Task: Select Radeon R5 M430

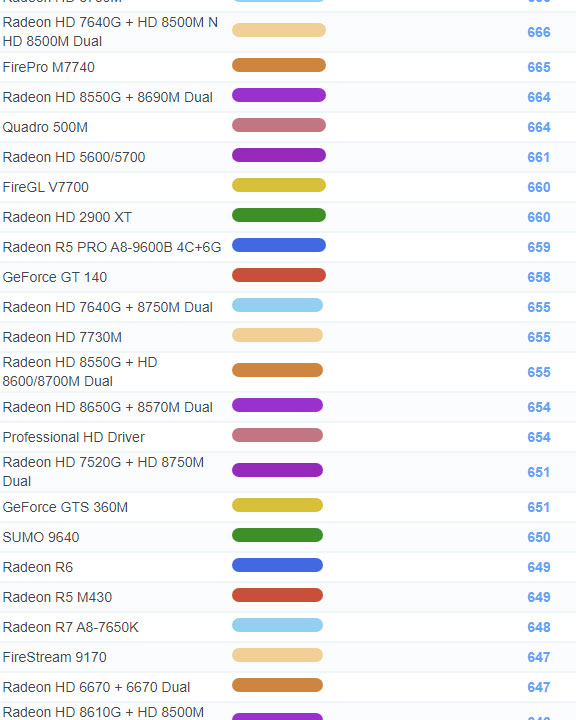Action: (57, 597)
